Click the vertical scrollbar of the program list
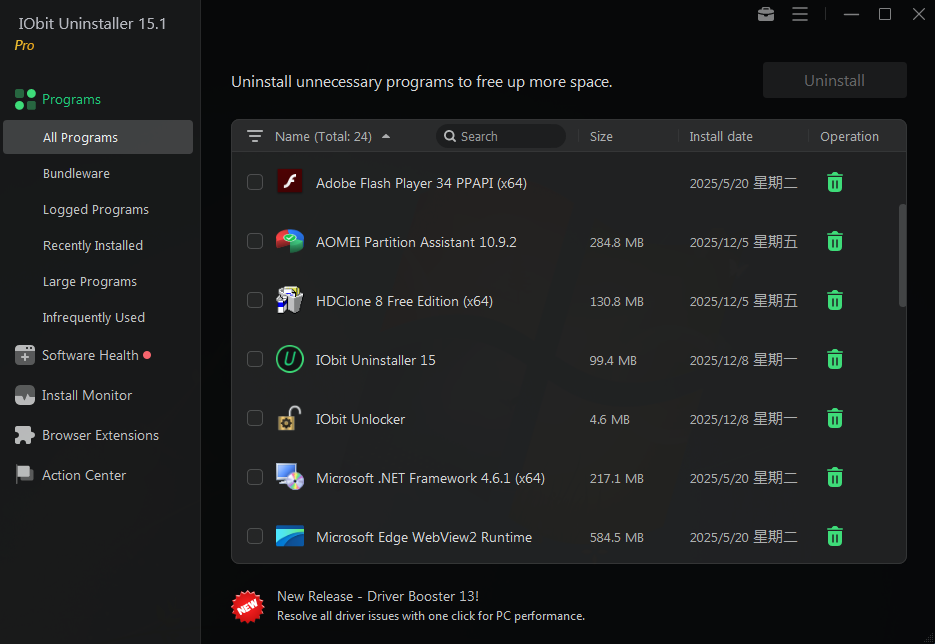This screenshot has width=935, height=644. [x=902, y=255]
